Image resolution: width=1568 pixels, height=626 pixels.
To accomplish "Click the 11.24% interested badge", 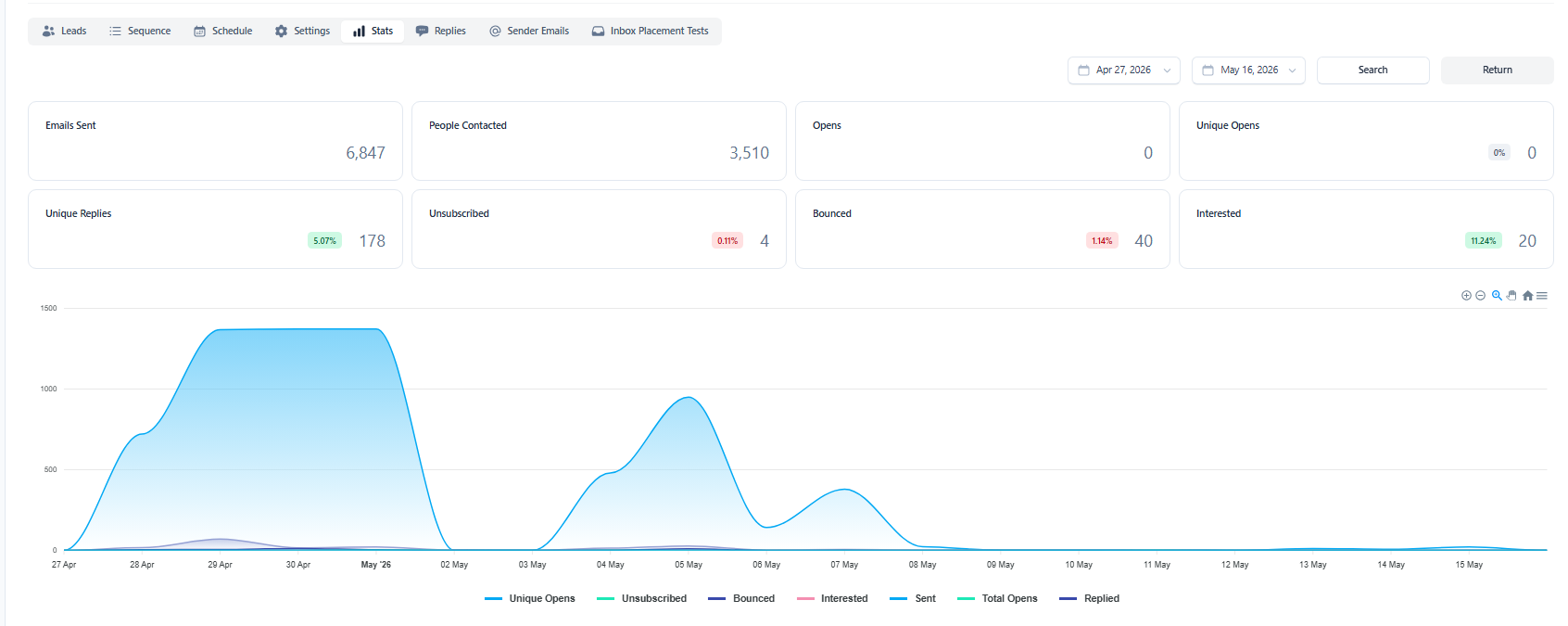I will click(x=1483, y=241).
